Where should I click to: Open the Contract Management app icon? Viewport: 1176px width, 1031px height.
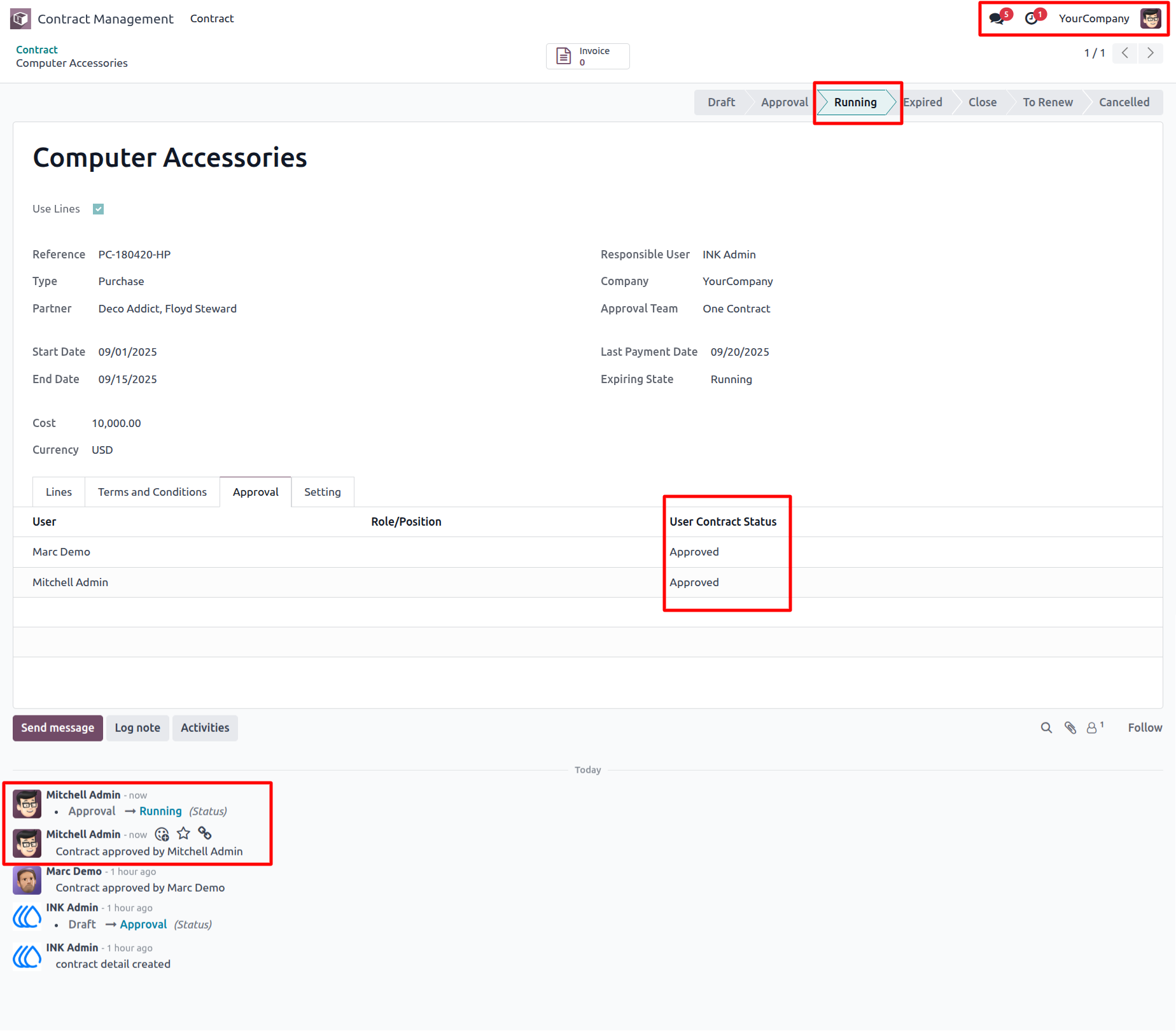point(20,18)
